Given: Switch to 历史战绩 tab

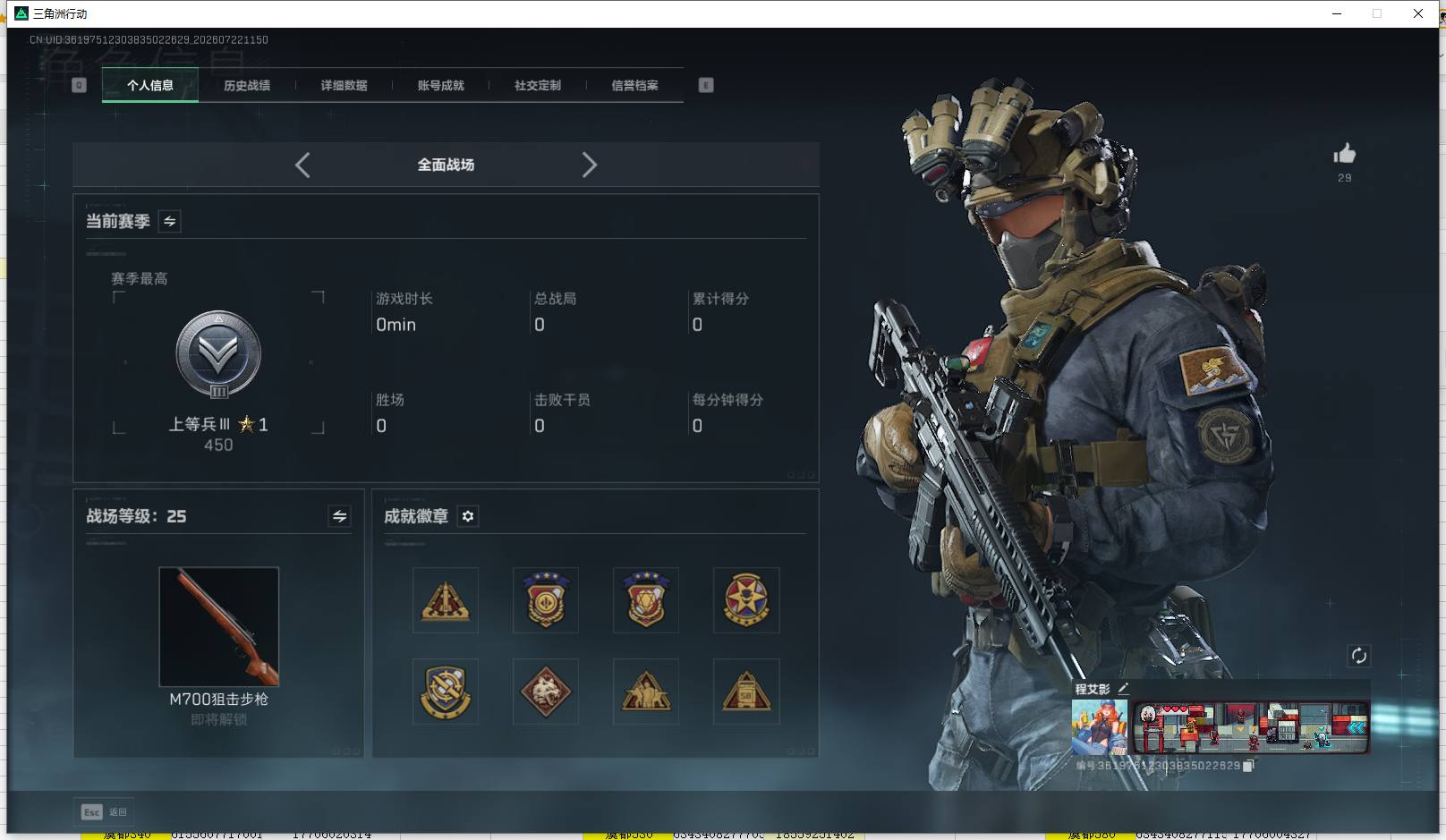Looking at the screenshot, I should [x=247, y=86].
